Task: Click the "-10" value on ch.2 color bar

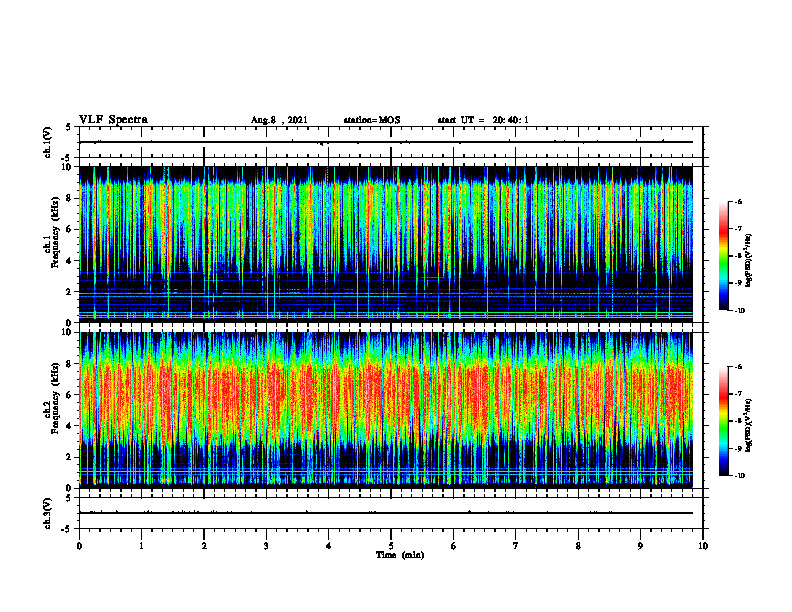Action: [739, 476]
